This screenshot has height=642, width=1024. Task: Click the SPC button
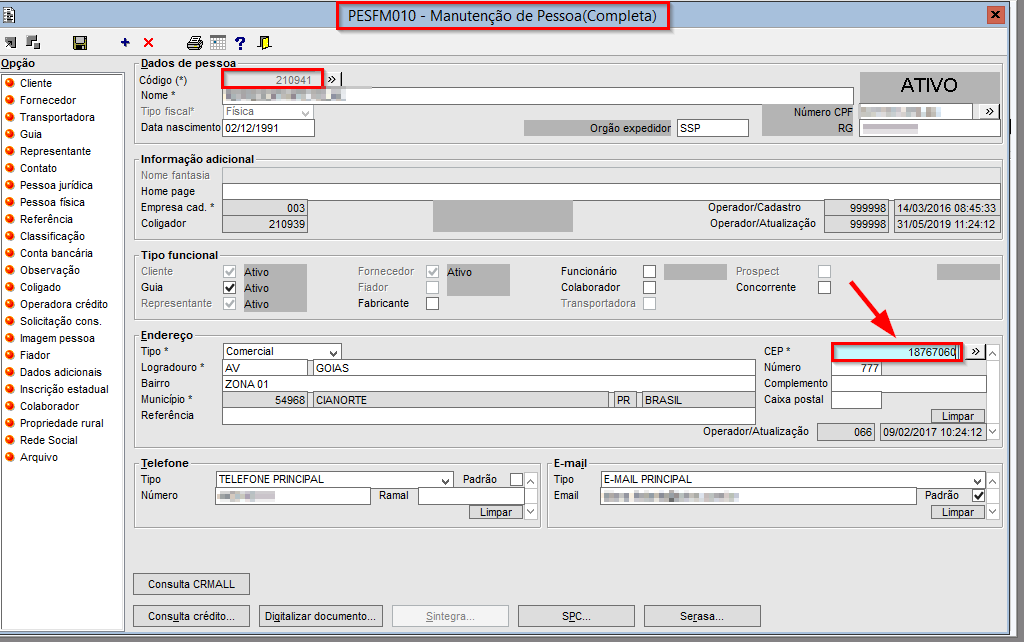[x=576, y=616]
